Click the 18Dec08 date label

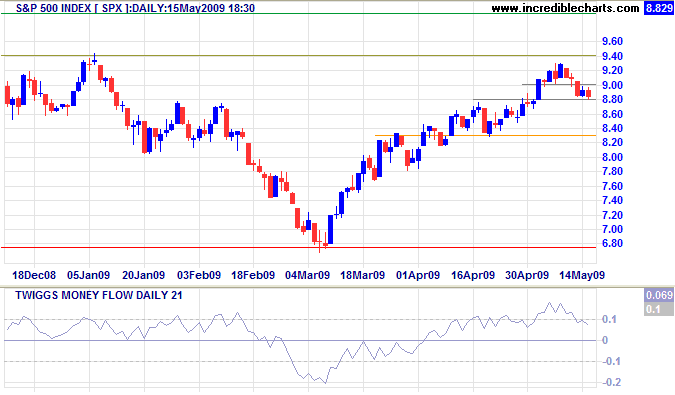click(34, 275)
